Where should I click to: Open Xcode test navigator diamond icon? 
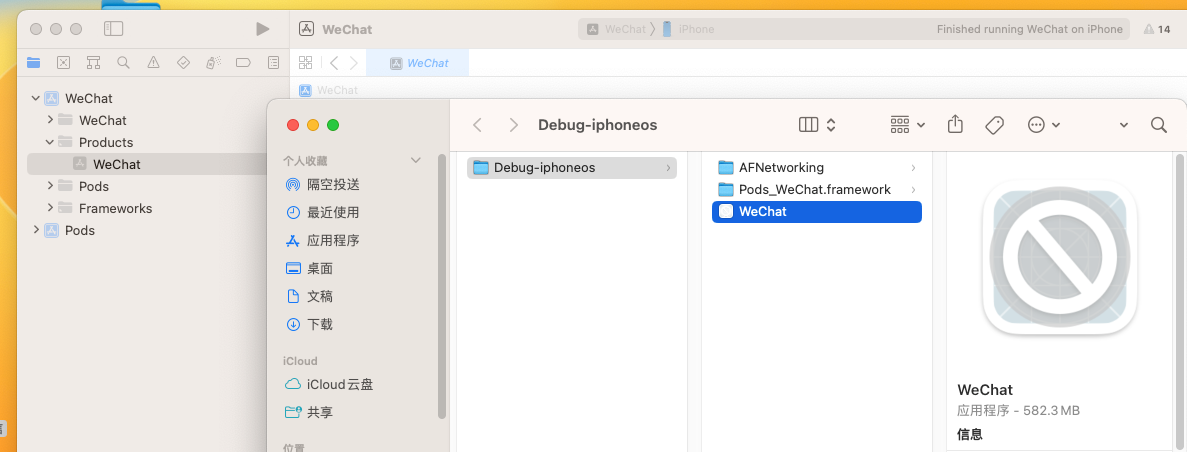183,63
